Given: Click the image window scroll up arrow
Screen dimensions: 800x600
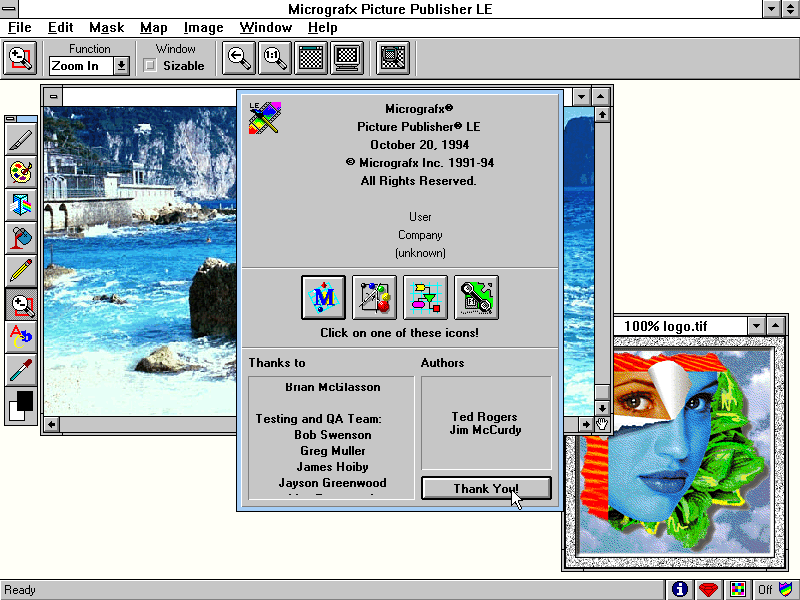Looking at the screenshot, I should 603,114.
